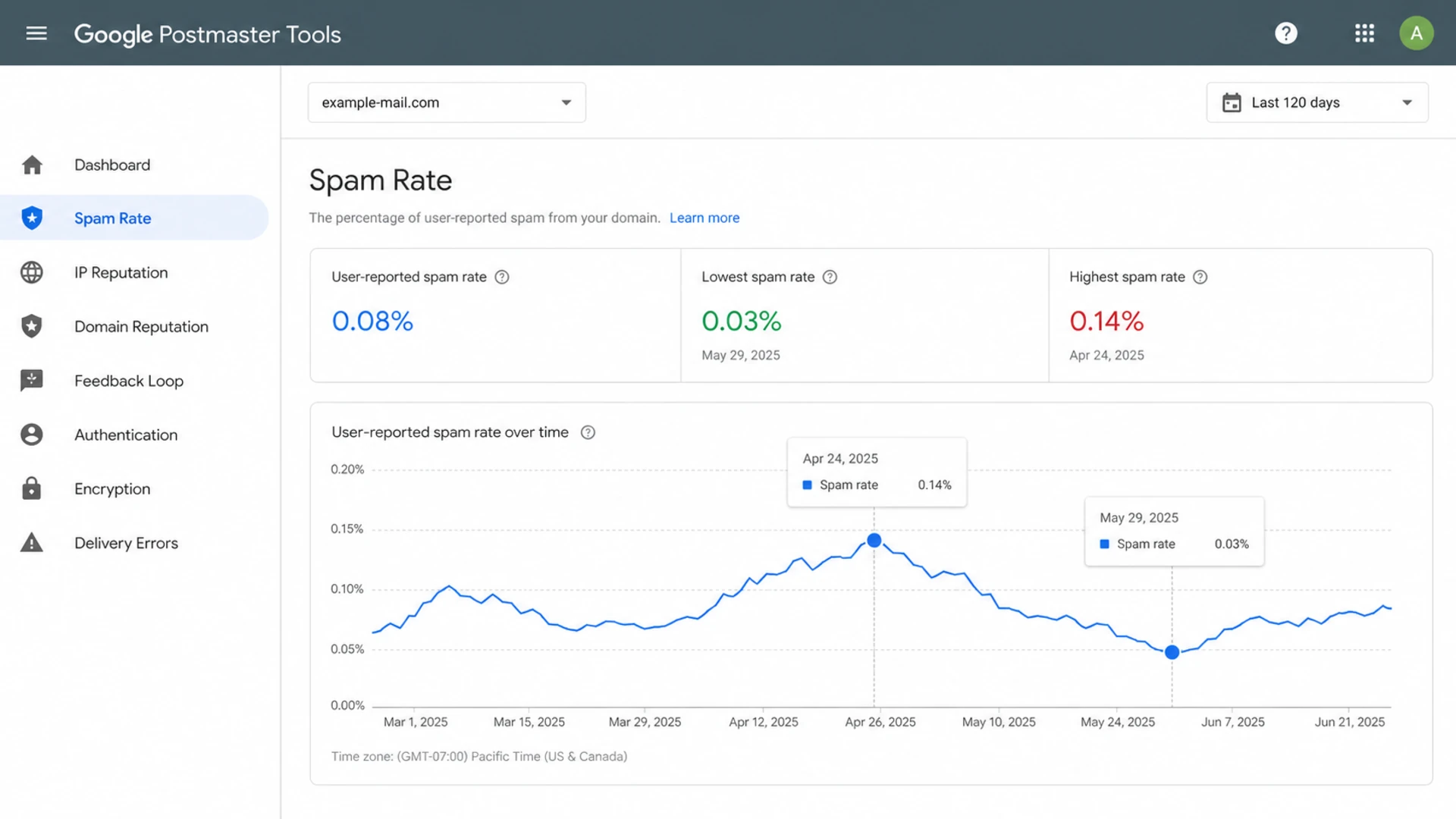Expand the domain selector arrow
The height and width of the screenshot is (819, 1456).
(x=566, y=102)
